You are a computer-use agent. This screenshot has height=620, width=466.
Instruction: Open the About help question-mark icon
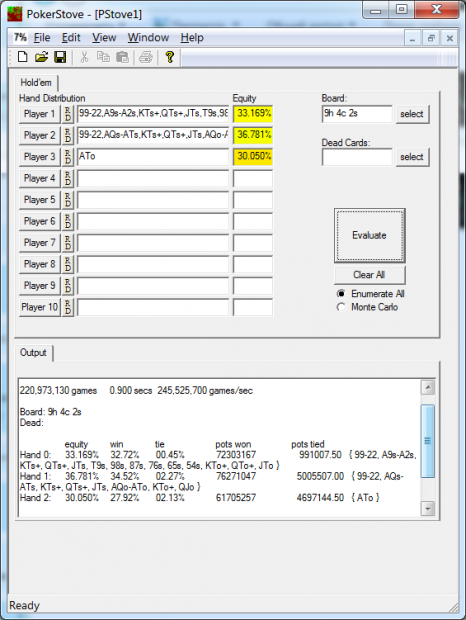pos(170,57)
